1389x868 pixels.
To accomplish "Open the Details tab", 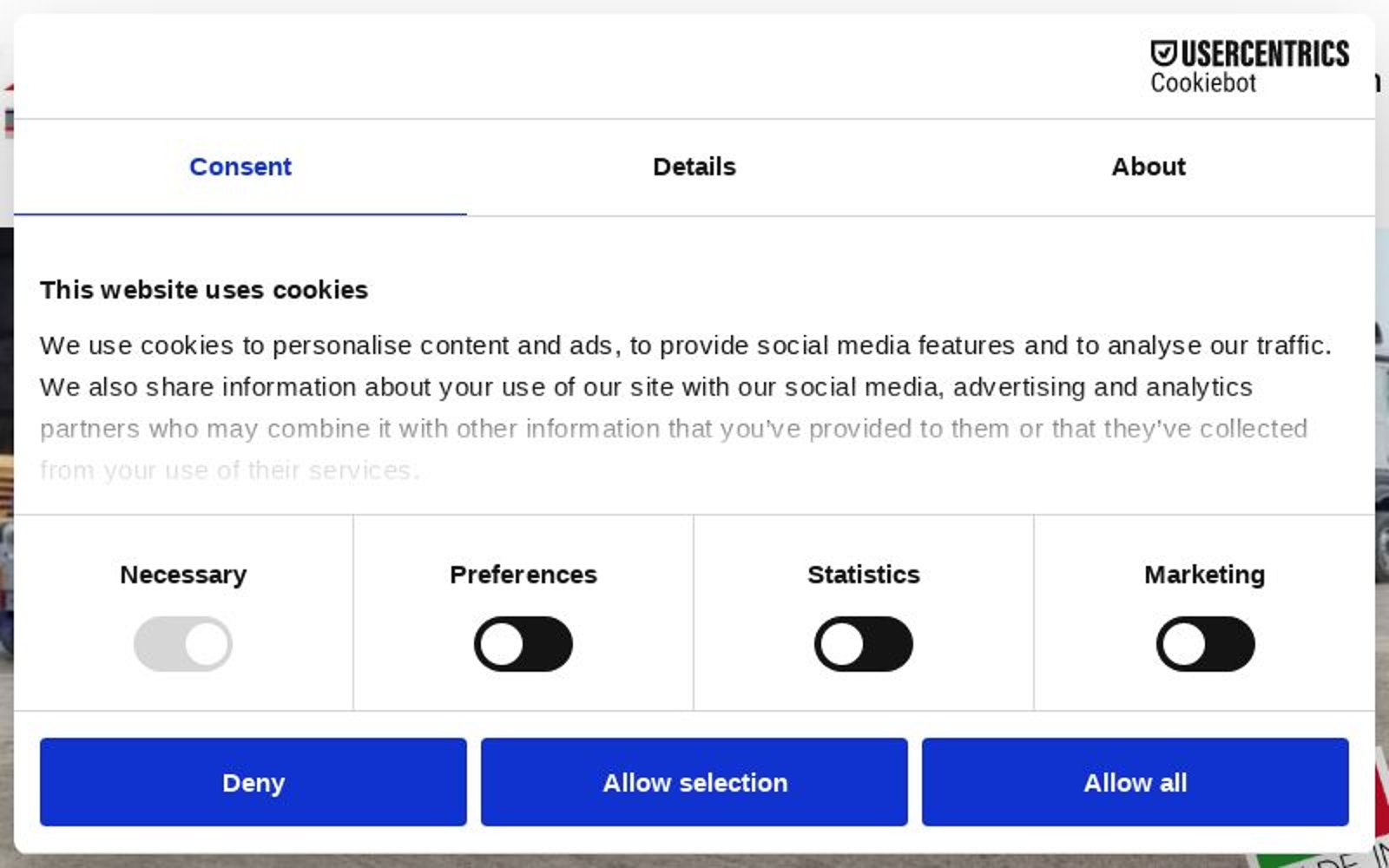I will point(694,167).
